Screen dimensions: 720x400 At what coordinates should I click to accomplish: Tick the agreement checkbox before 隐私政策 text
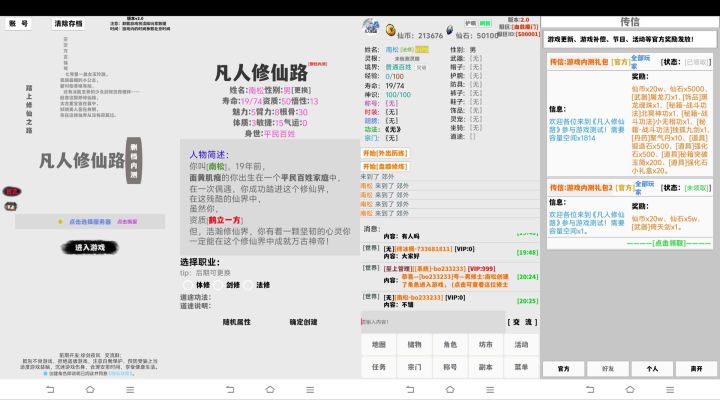[45, 373]
